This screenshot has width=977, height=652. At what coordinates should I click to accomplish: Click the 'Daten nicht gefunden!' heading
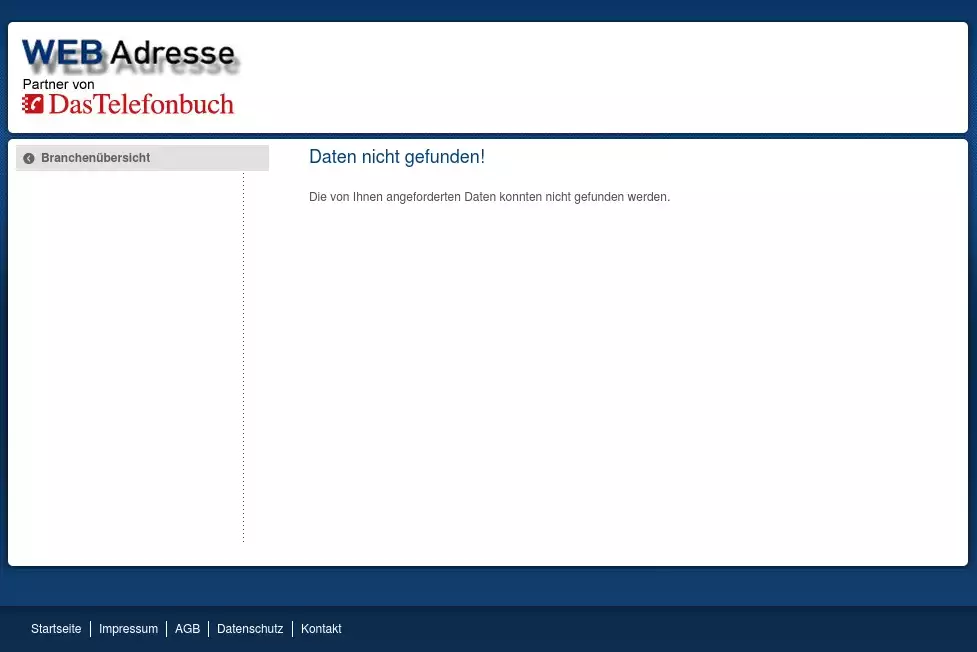[397, 157]
